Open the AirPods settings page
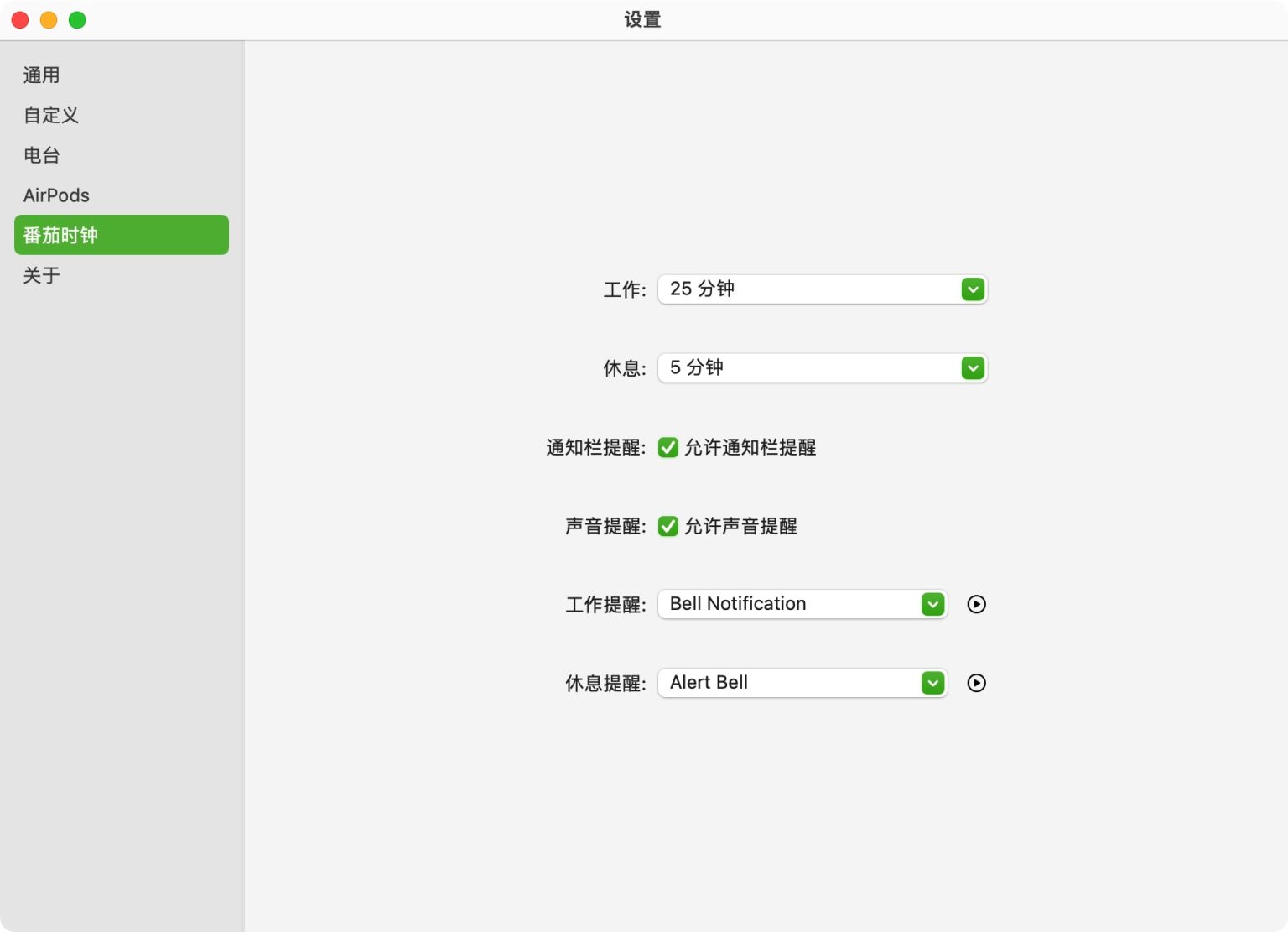This screenshot has height=932, width=1288. 56,195
